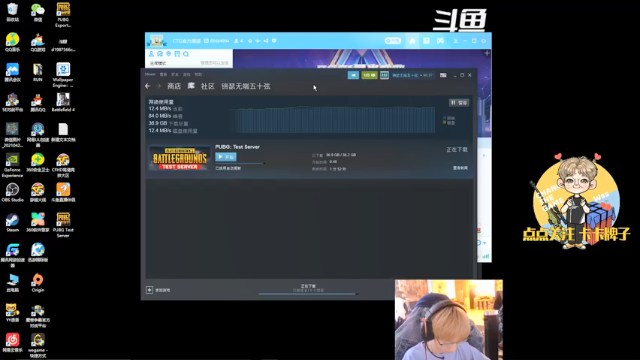Open the Tencent QQ penguin shortcut
Viewport: 640px width, 360px height.
tap(38, 102)
